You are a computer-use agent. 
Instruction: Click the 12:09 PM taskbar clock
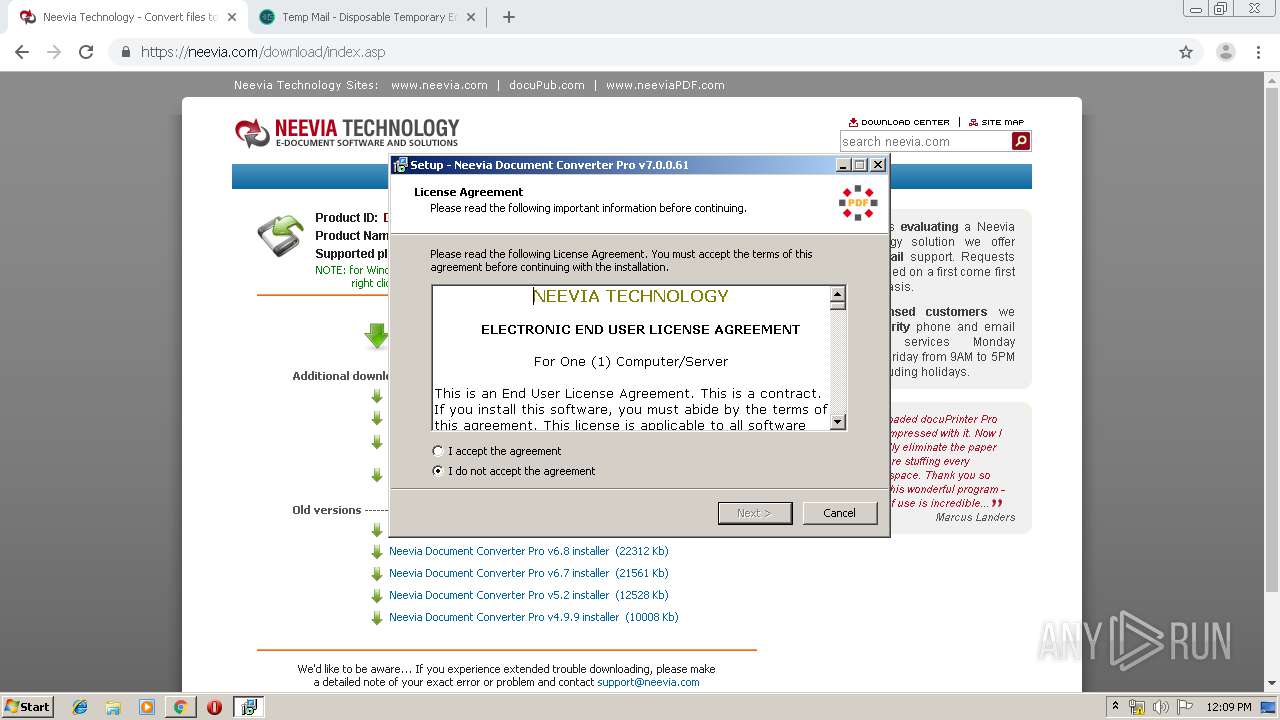1229,707
